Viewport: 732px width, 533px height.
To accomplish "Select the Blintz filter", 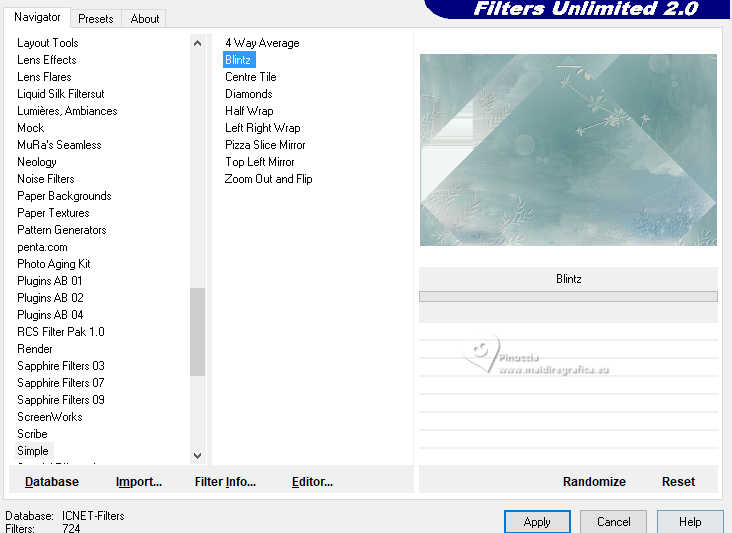I will pyautogui.click(x=238, y=60).
